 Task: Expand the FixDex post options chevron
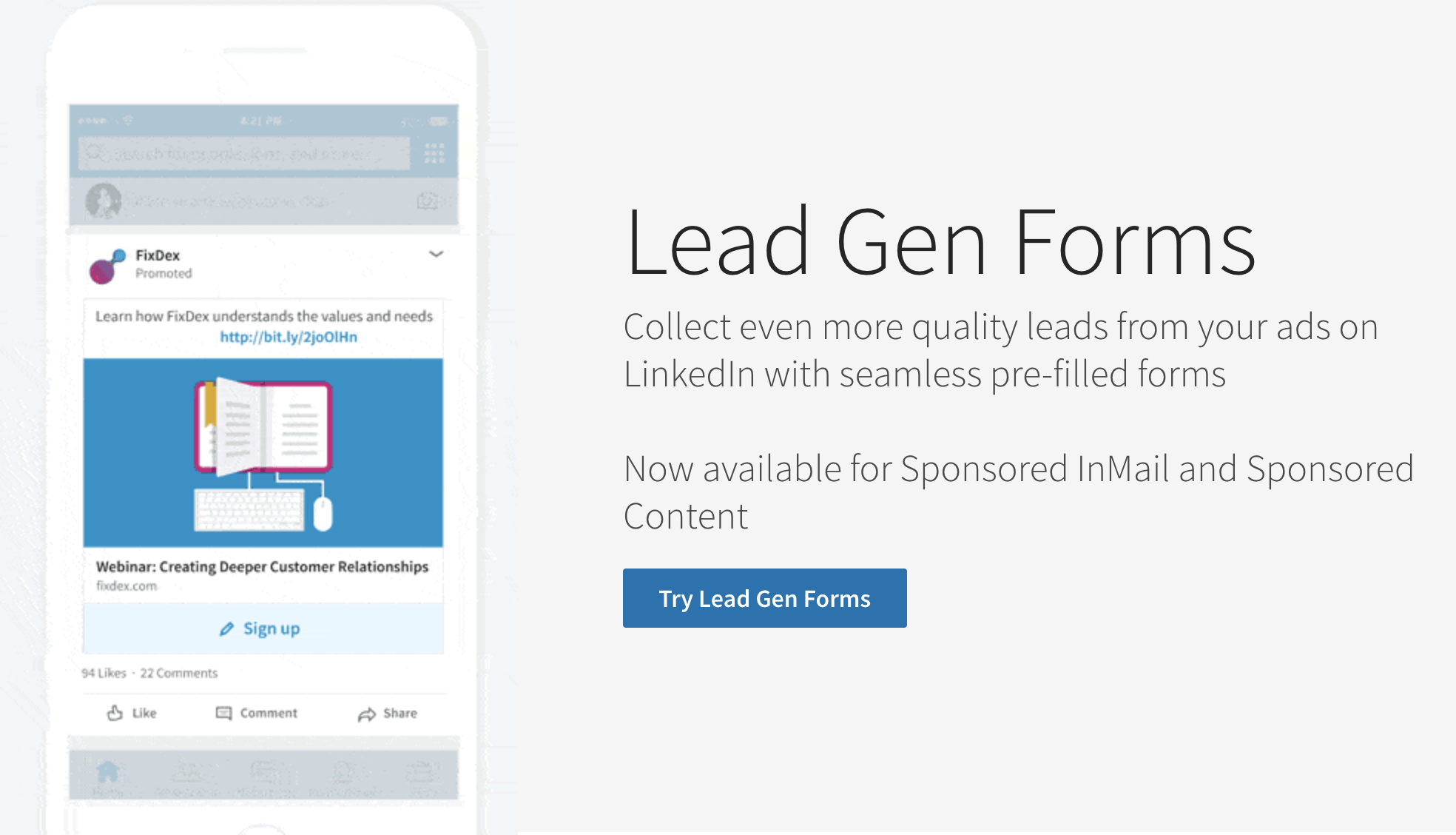click(x=436, y=255)
